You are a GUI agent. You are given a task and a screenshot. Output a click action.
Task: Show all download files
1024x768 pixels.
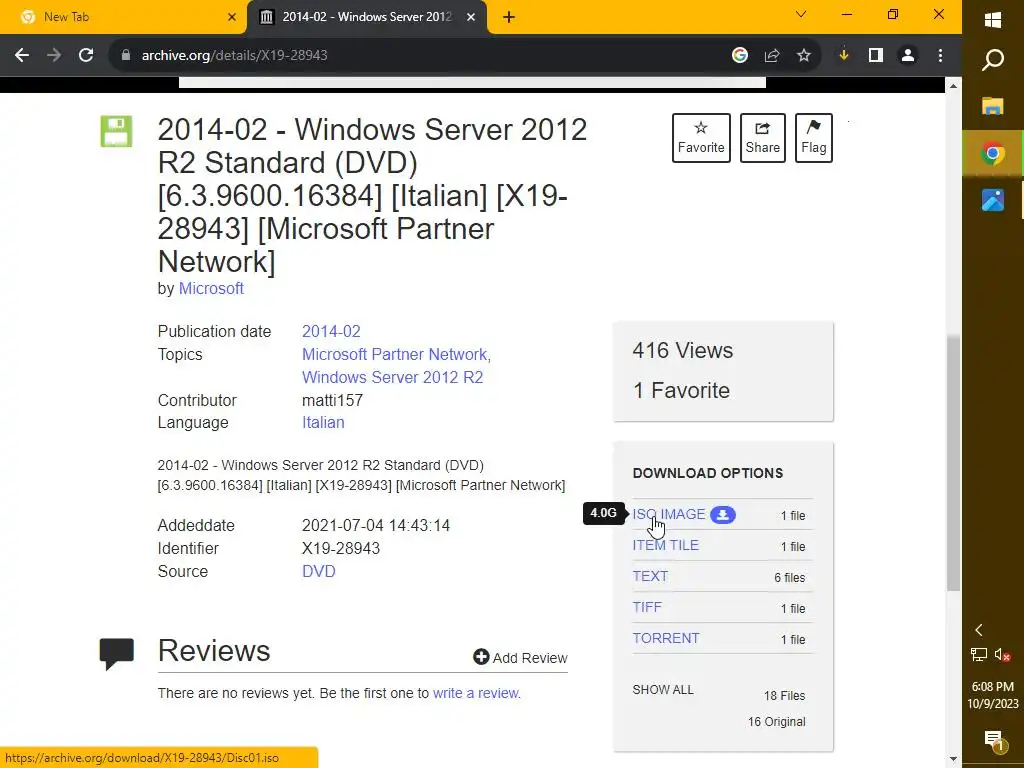663,690
